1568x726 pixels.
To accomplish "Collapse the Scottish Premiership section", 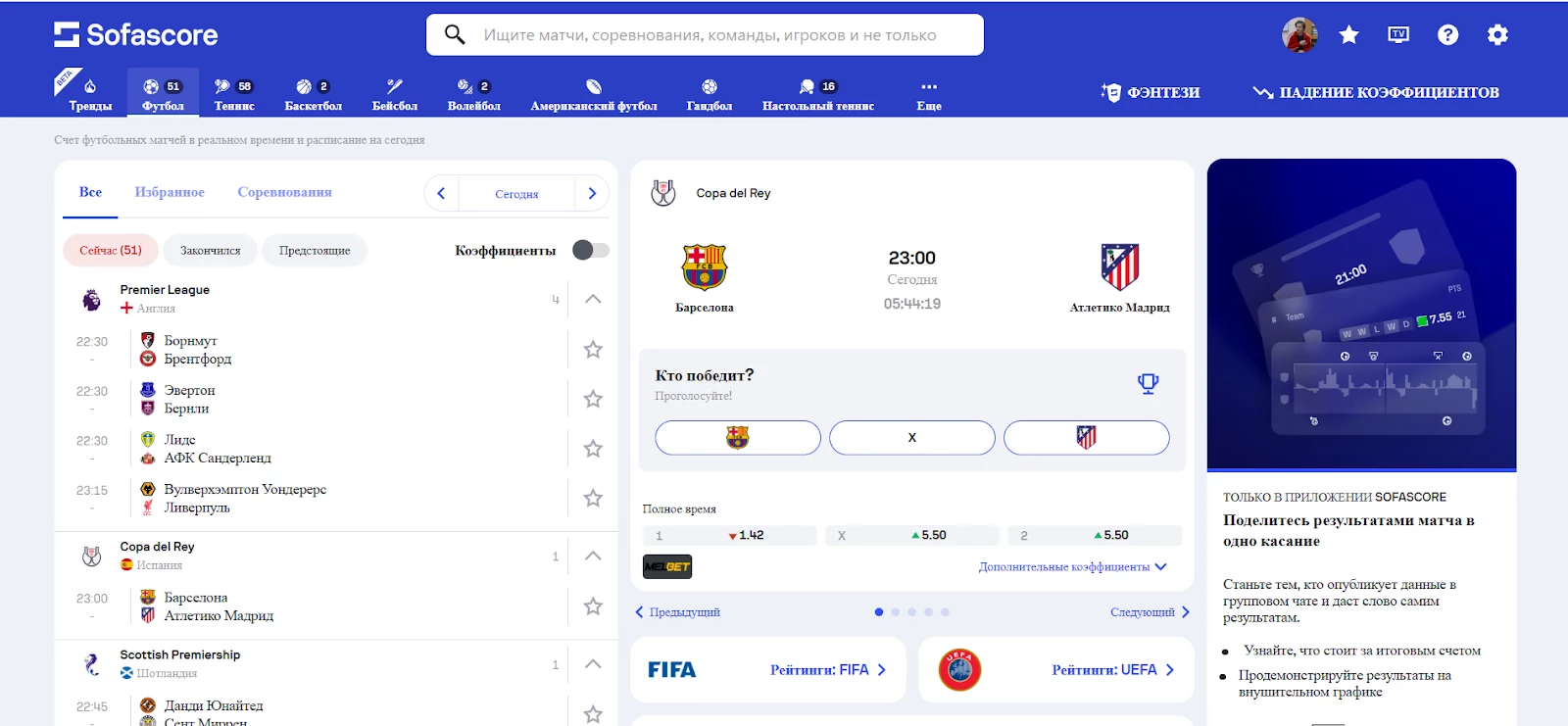I will point(593,663).
